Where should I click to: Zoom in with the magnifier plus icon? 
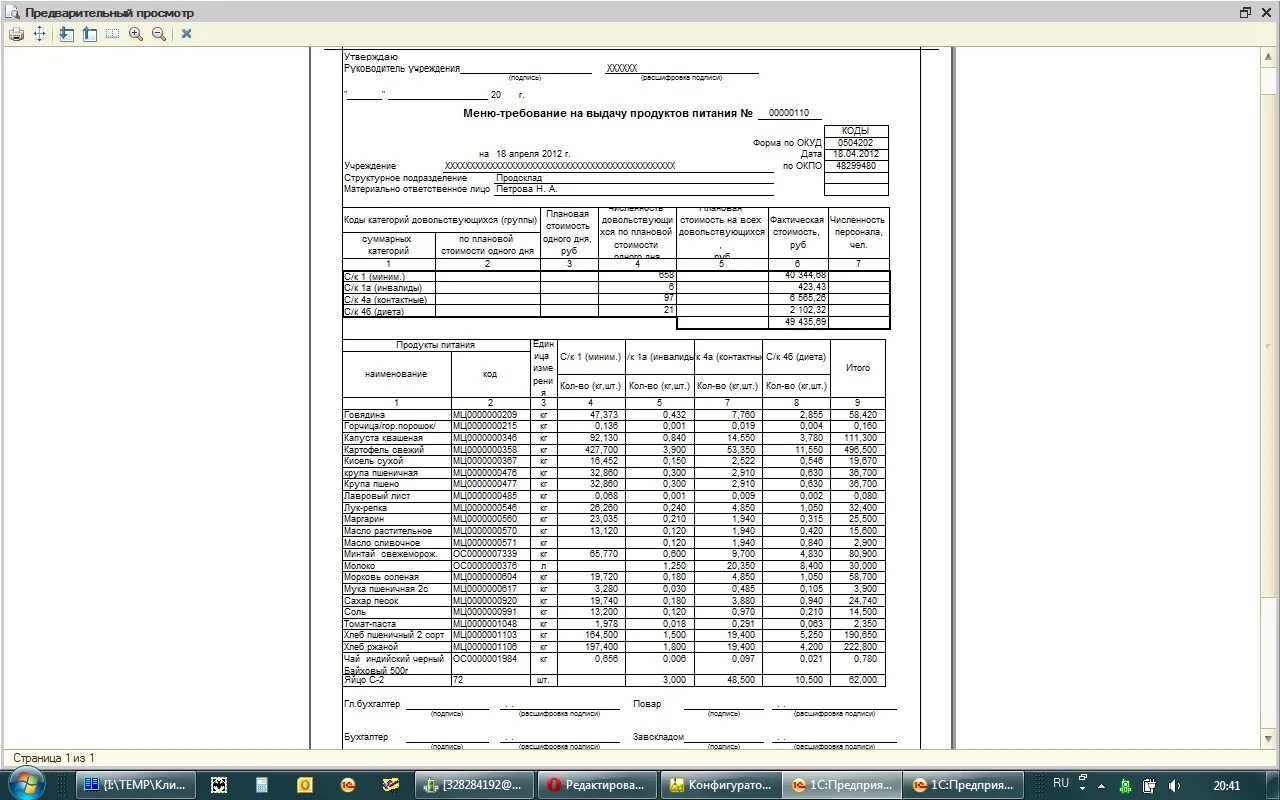[x=136, y=34]
